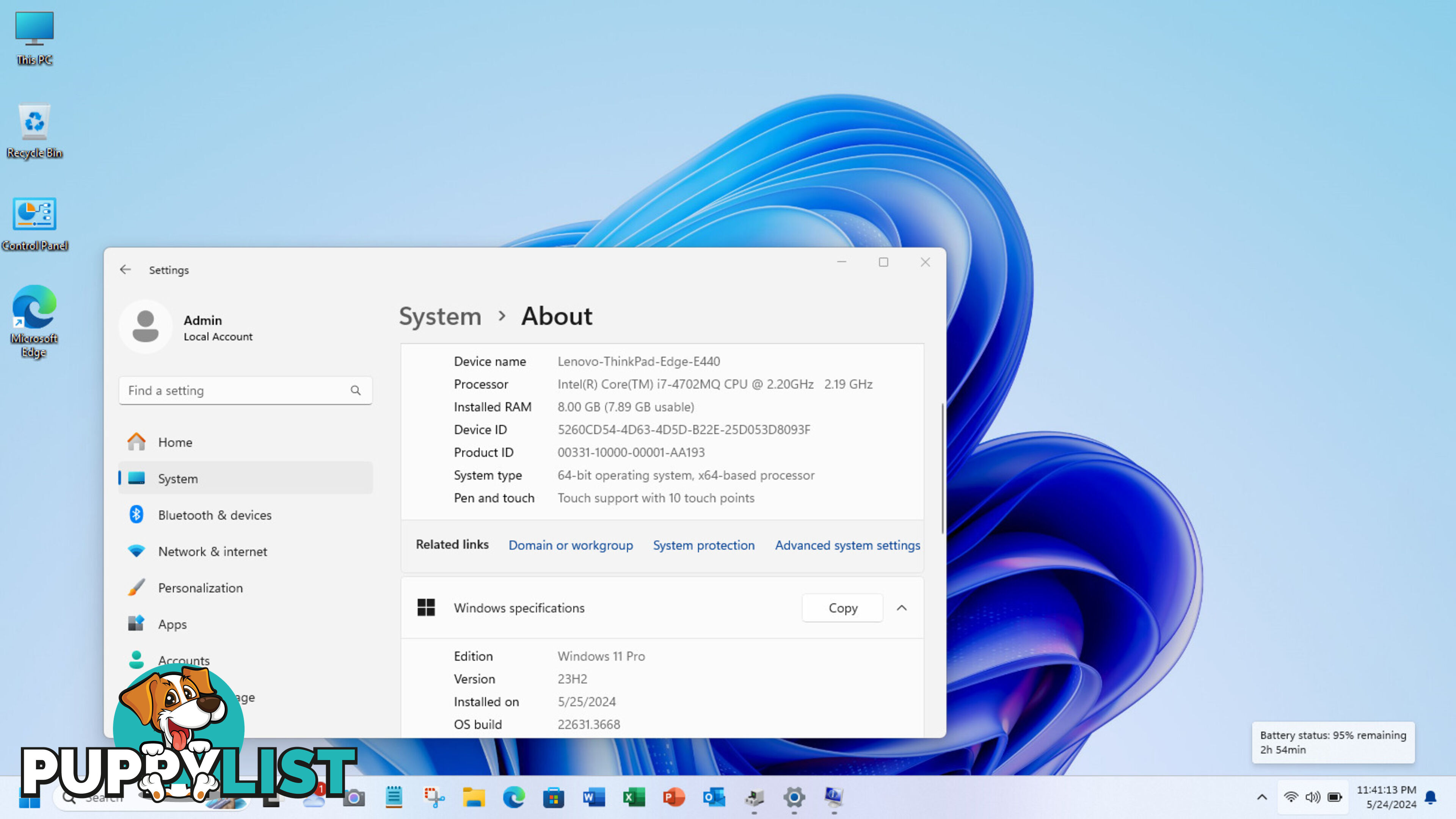Click the system info monitor taskbar icon

pyautogui.click(x=834, y=797)
